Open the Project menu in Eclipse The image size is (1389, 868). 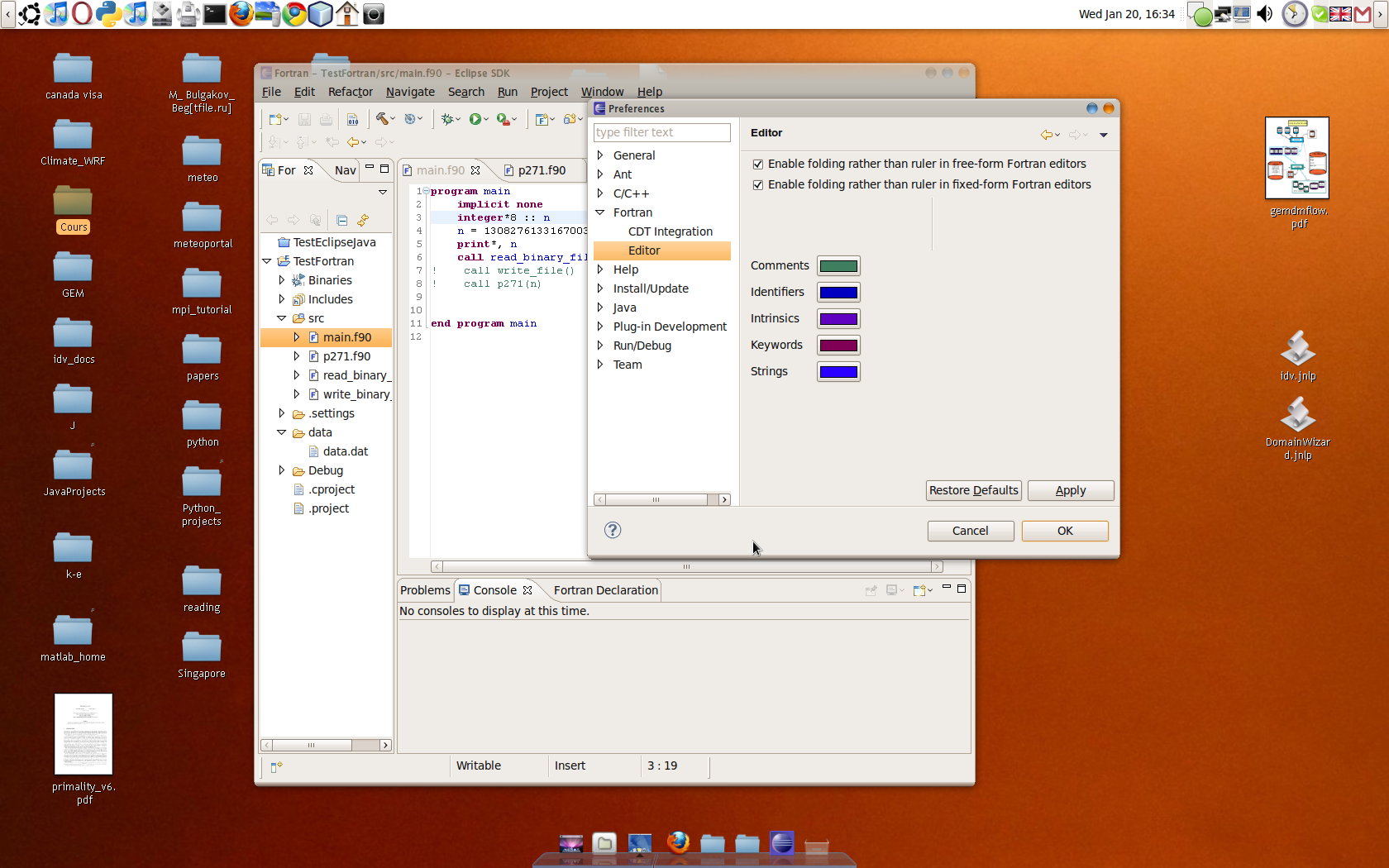click(549, 92)
